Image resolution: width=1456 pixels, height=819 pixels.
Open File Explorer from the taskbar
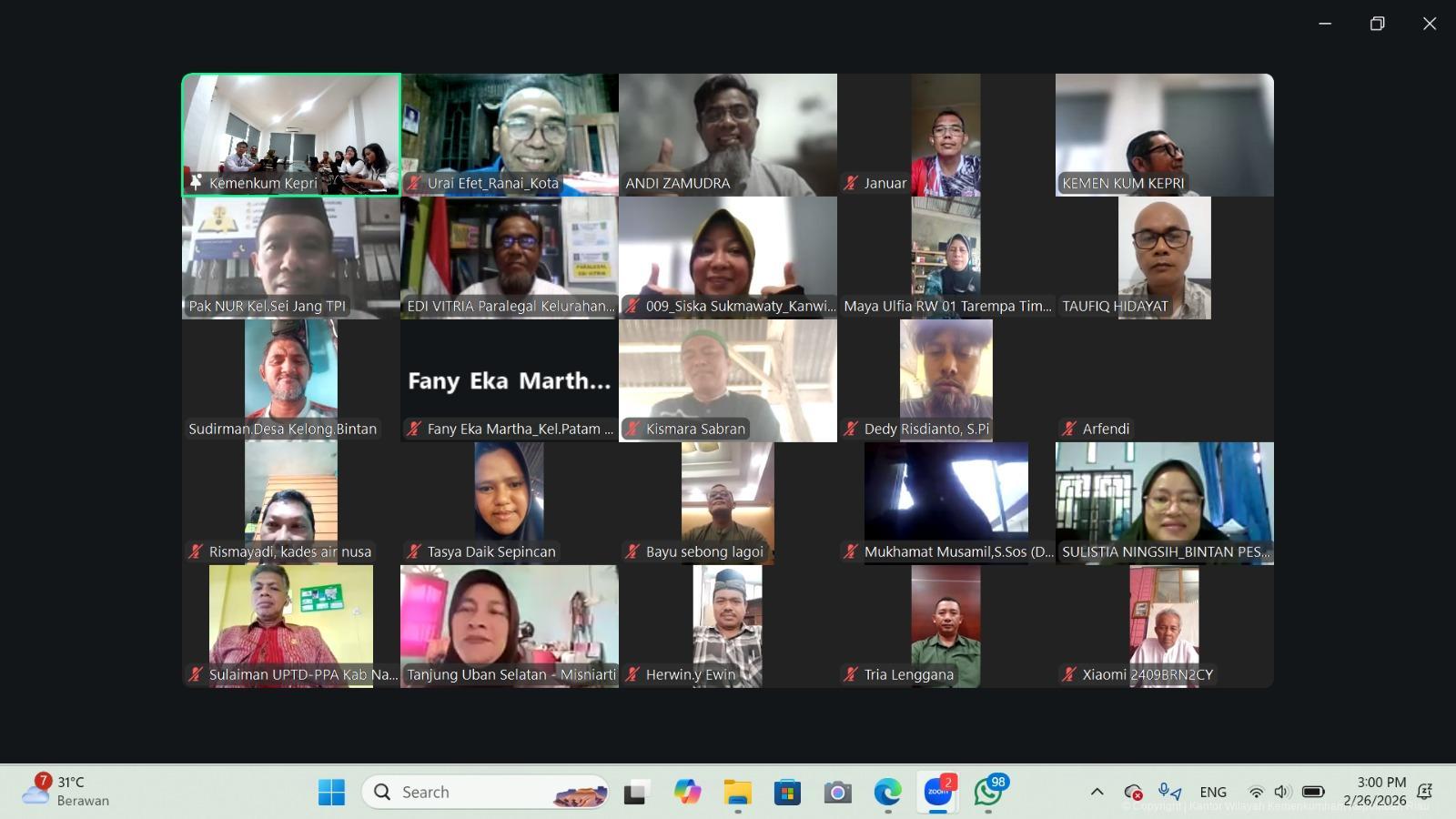tap(737, 793)
